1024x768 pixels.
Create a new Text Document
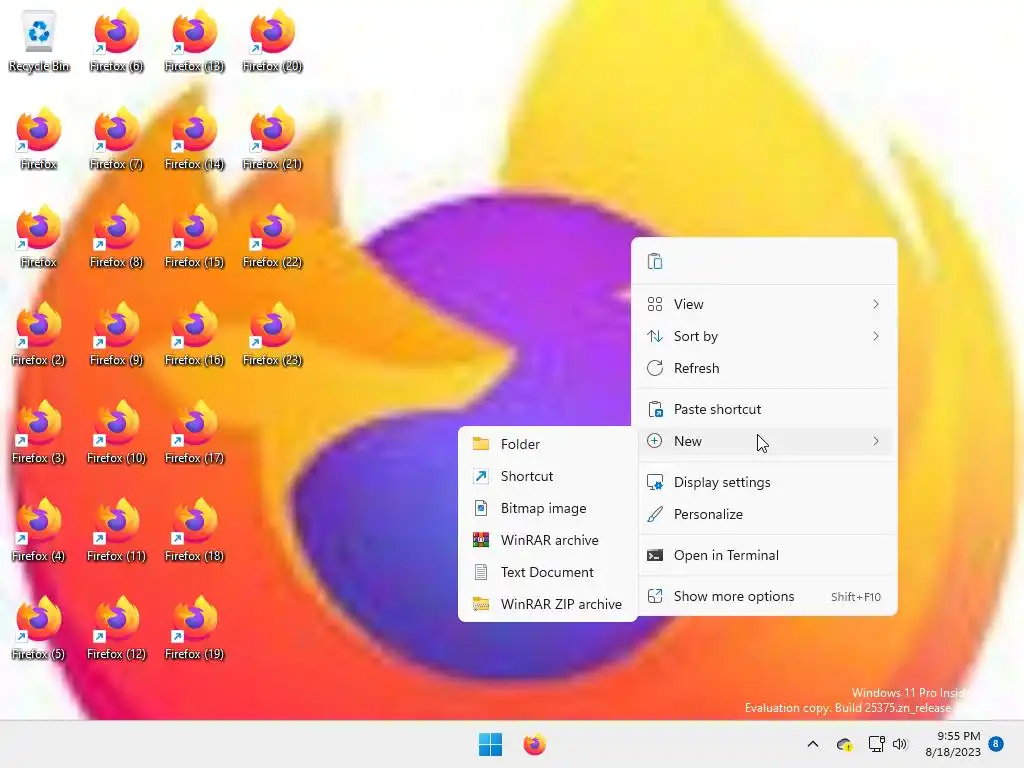tap(548, 572)
